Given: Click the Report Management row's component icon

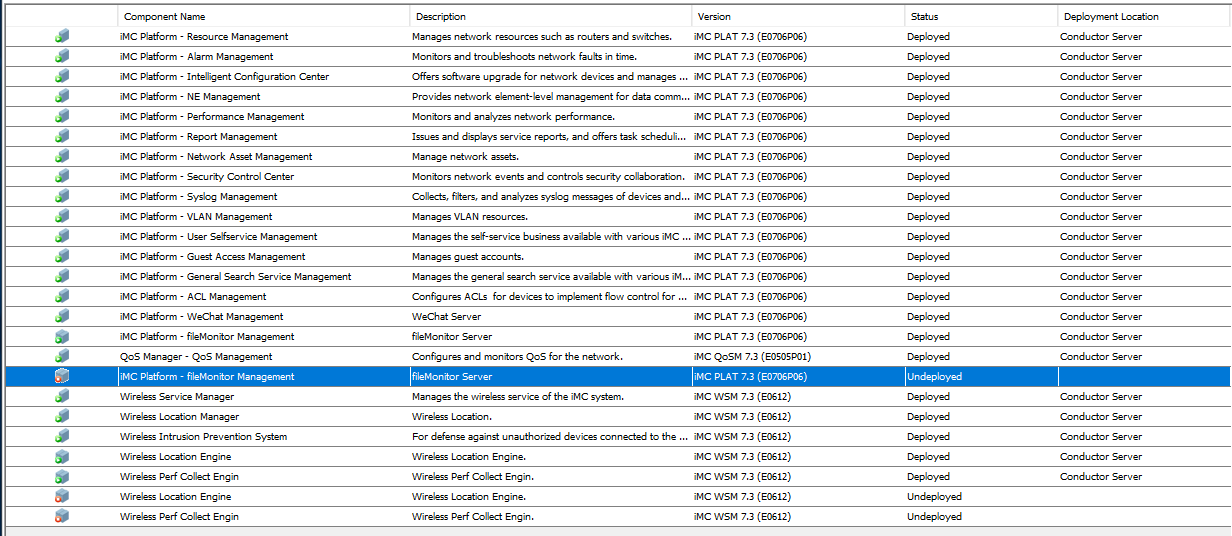Looking at the screenshot, I should tap(62, 137).
